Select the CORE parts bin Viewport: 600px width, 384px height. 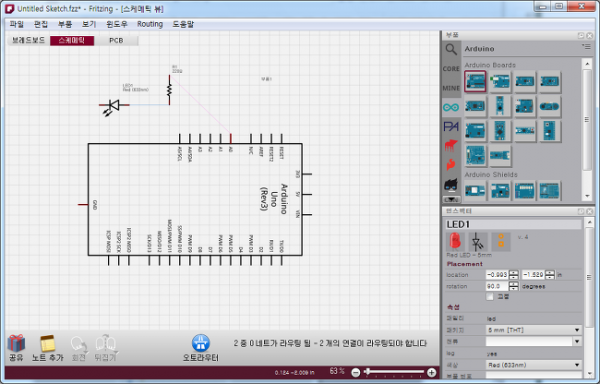tap(451, 69)
